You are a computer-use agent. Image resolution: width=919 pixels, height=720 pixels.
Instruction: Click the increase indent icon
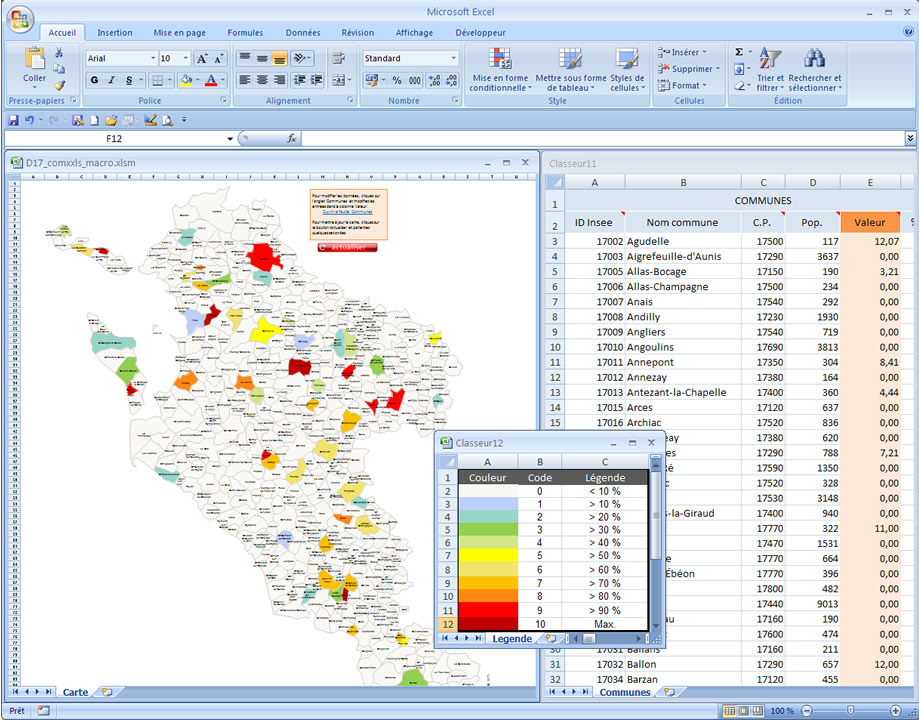(x=316, y=80)
